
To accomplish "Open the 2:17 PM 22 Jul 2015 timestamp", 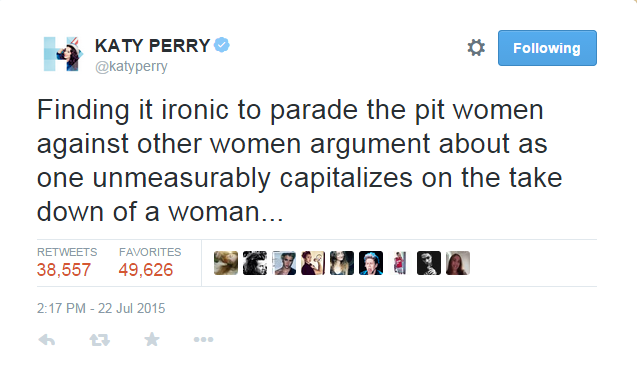I will pos(101,308).
